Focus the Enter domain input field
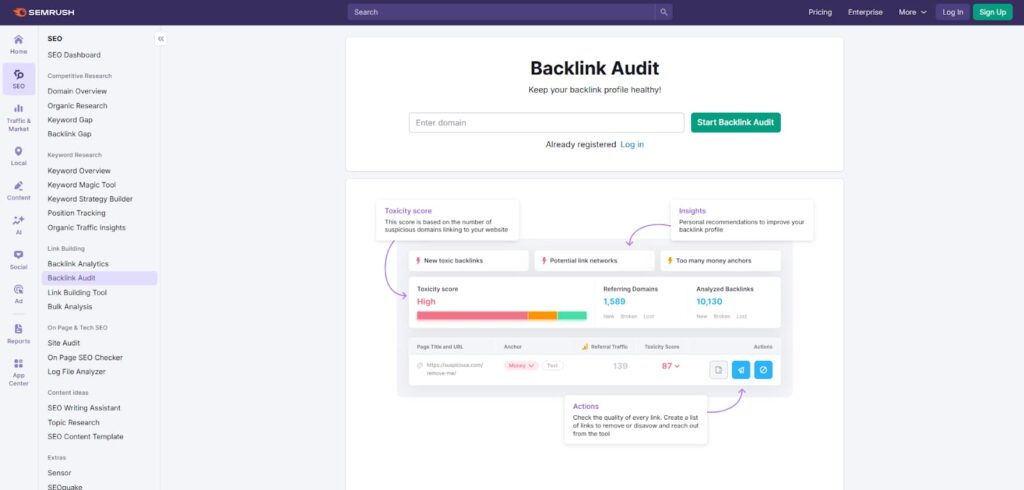Screen dimensions: 1024x490 pos(546,123)
